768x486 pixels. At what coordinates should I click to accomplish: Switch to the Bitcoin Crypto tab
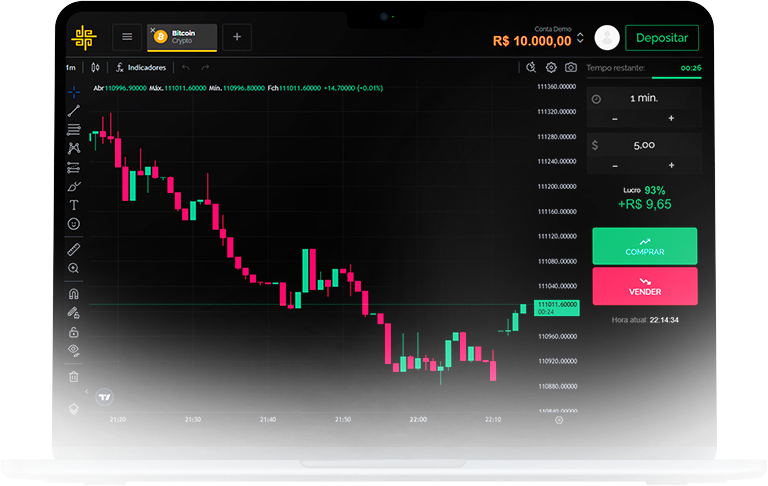pos(182,37)
